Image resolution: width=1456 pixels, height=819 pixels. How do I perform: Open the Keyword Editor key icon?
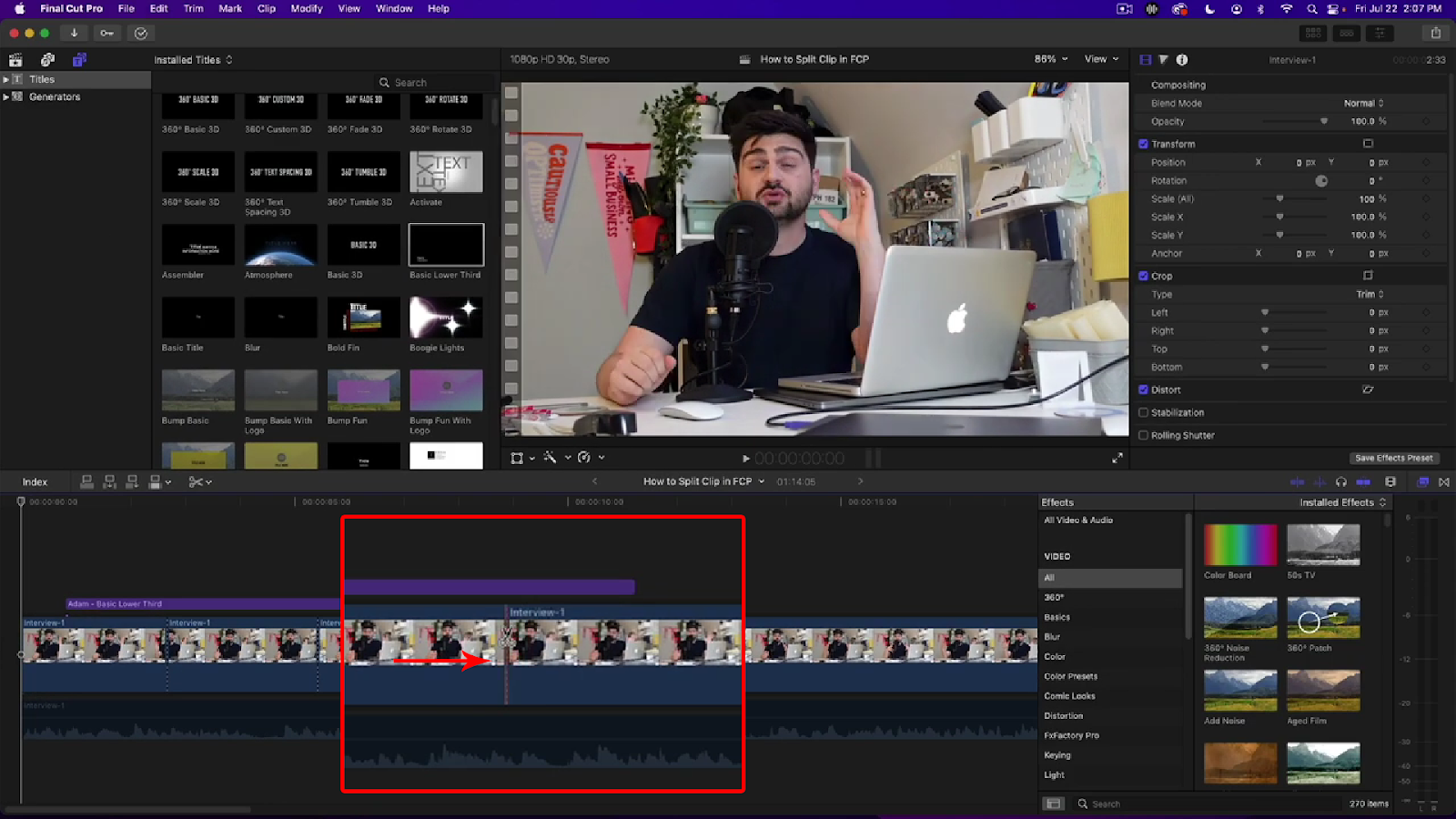click(106, 33)
